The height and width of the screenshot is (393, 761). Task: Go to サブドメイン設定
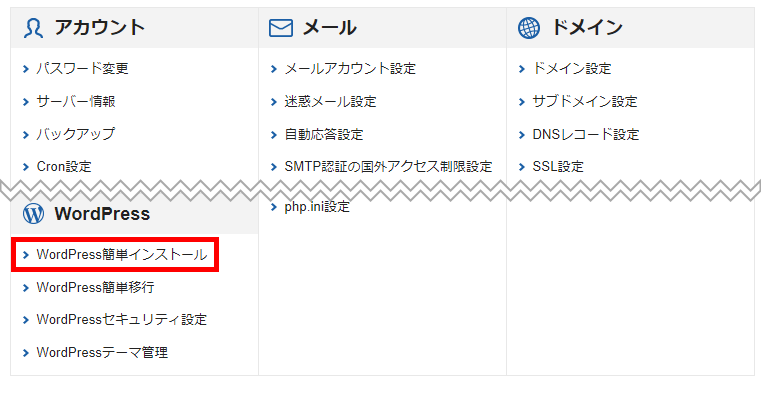pyautogui.click(x=585, y=101)
